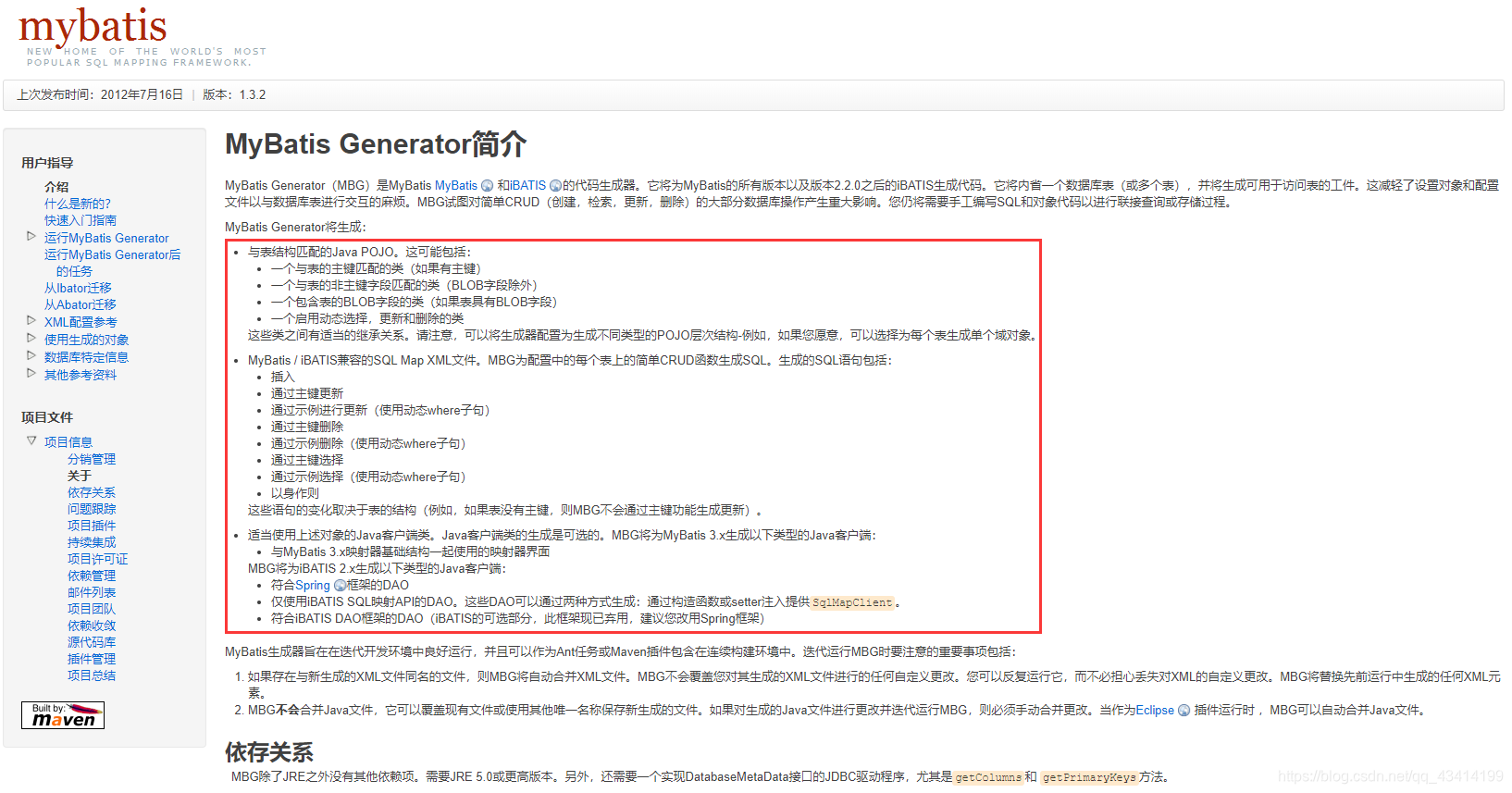Open the 邮件列表 link
Image resolution: width=1512 pixels, height=793 pixels.
92,592
